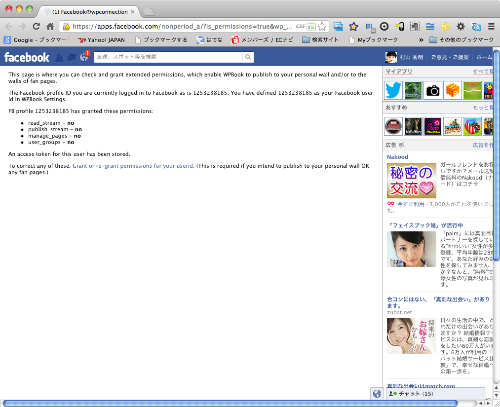Viewport: 500px width, 407px height.
Task: Go forward with the browser forward arrow
Action: click(x=22, y=26)
